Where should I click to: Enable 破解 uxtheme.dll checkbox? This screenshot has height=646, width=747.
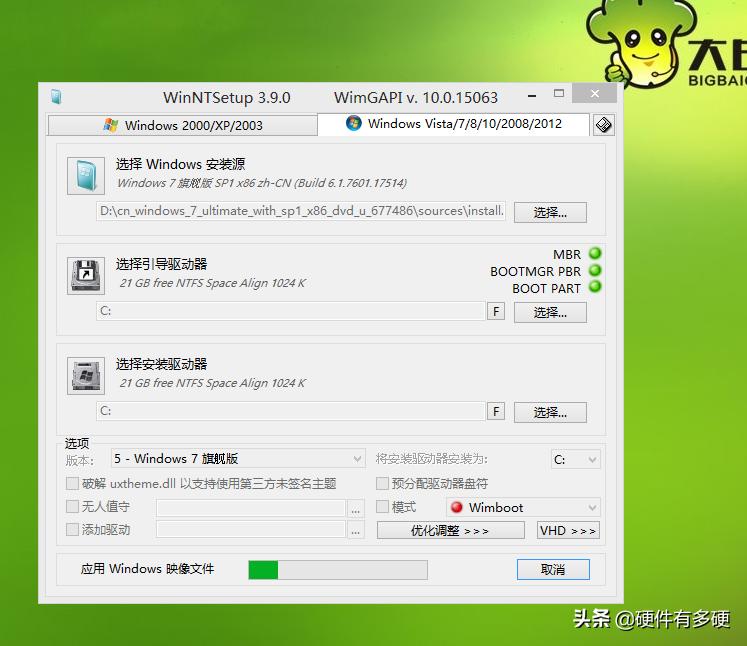pos(72,484)
